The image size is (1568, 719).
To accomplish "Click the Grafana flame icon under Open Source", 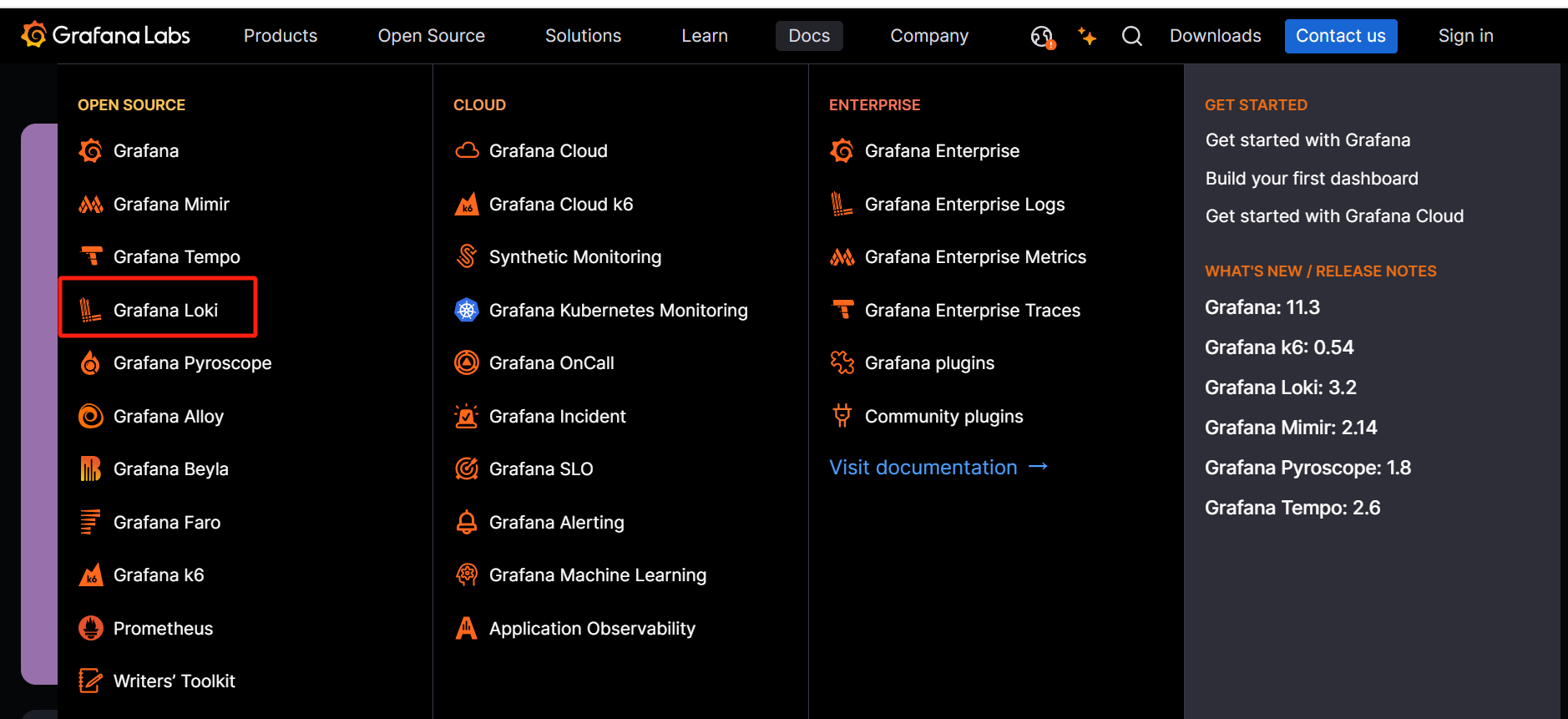I will [x=90, y=151].
